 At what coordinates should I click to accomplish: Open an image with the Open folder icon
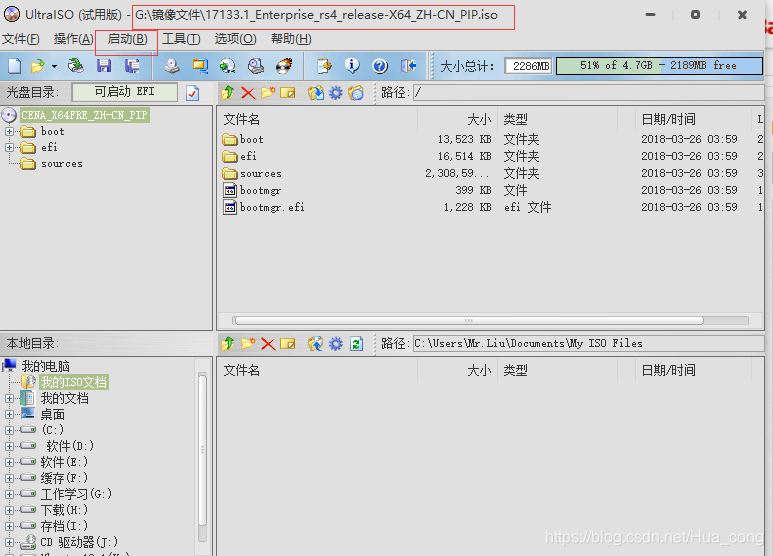click(37, 66)
